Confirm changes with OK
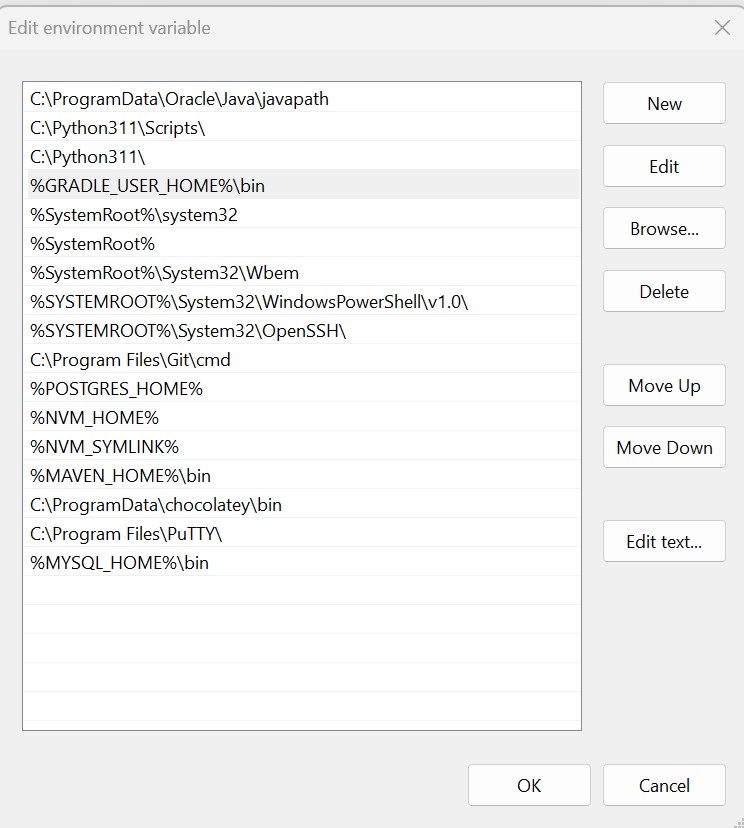The width and height of the screenshot is (744, 828). click(x=529, y=786)
